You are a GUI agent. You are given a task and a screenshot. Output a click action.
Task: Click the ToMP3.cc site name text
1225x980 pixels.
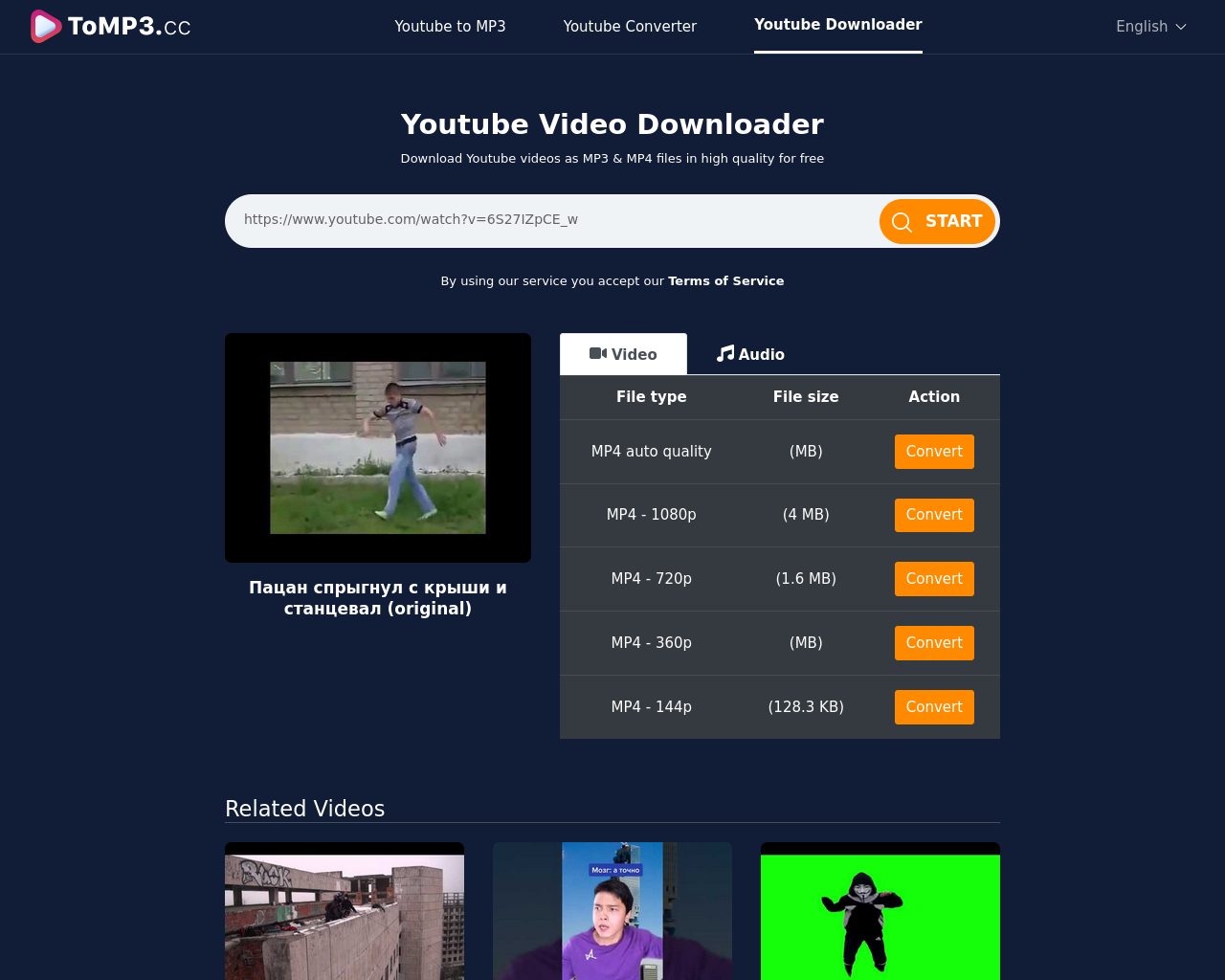tap(129, 27)
